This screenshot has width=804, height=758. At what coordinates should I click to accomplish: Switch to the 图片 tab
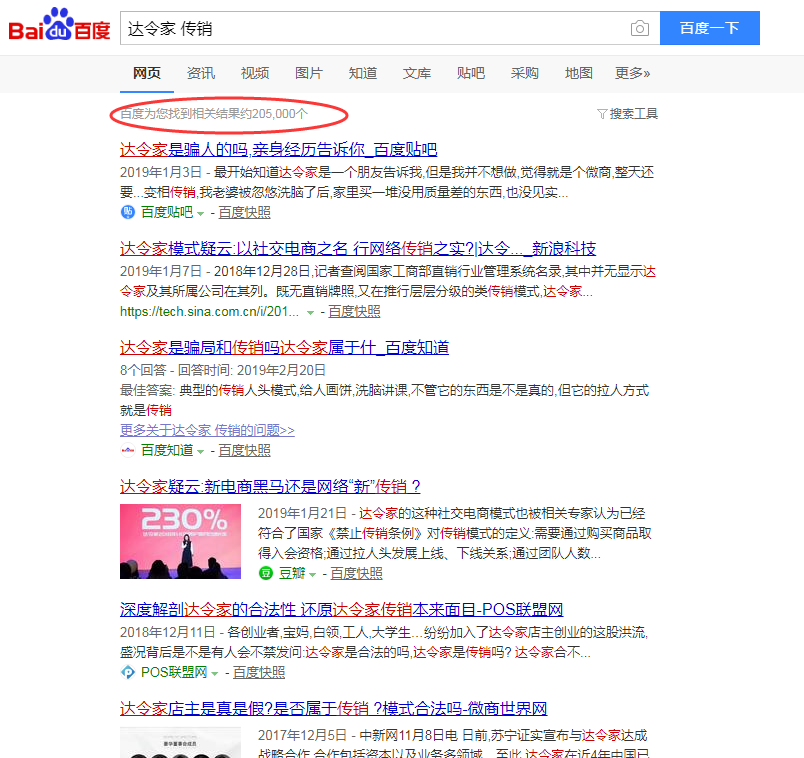[309, 73]
